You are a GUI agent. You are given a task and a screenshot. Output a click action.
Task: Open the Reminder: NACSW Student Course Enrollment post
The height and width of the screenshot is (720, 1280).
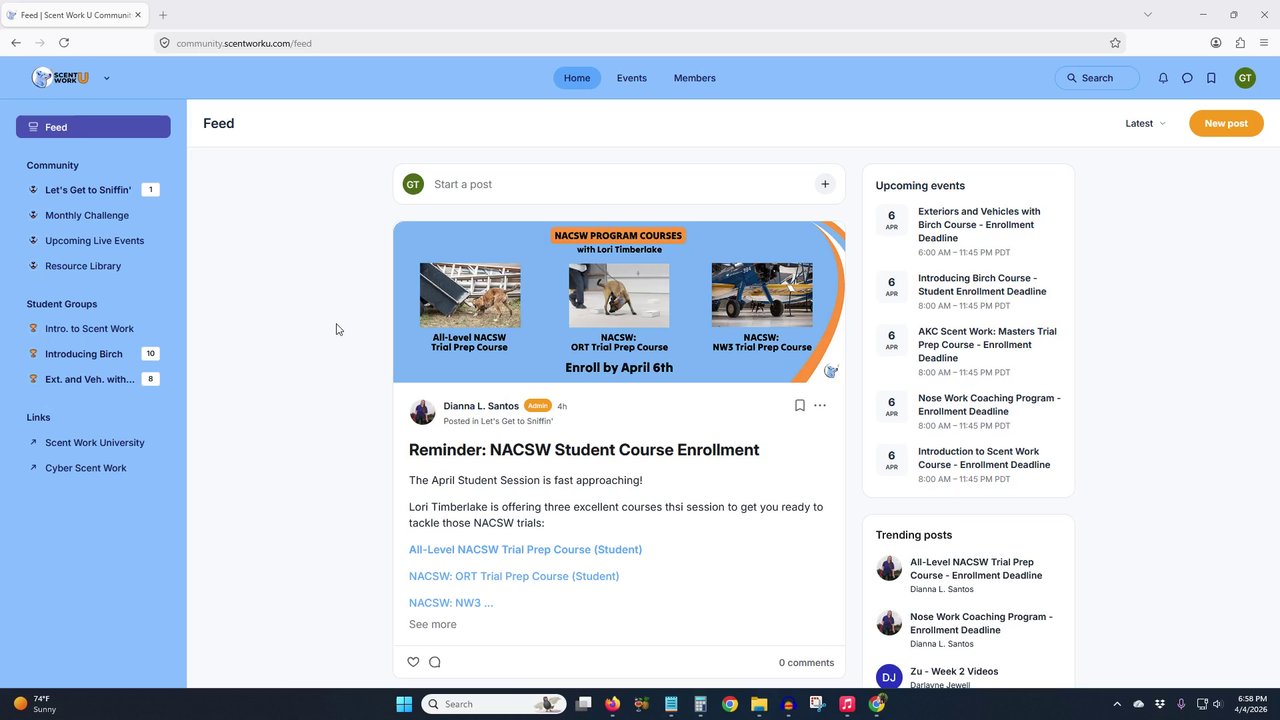pos(584,450)
